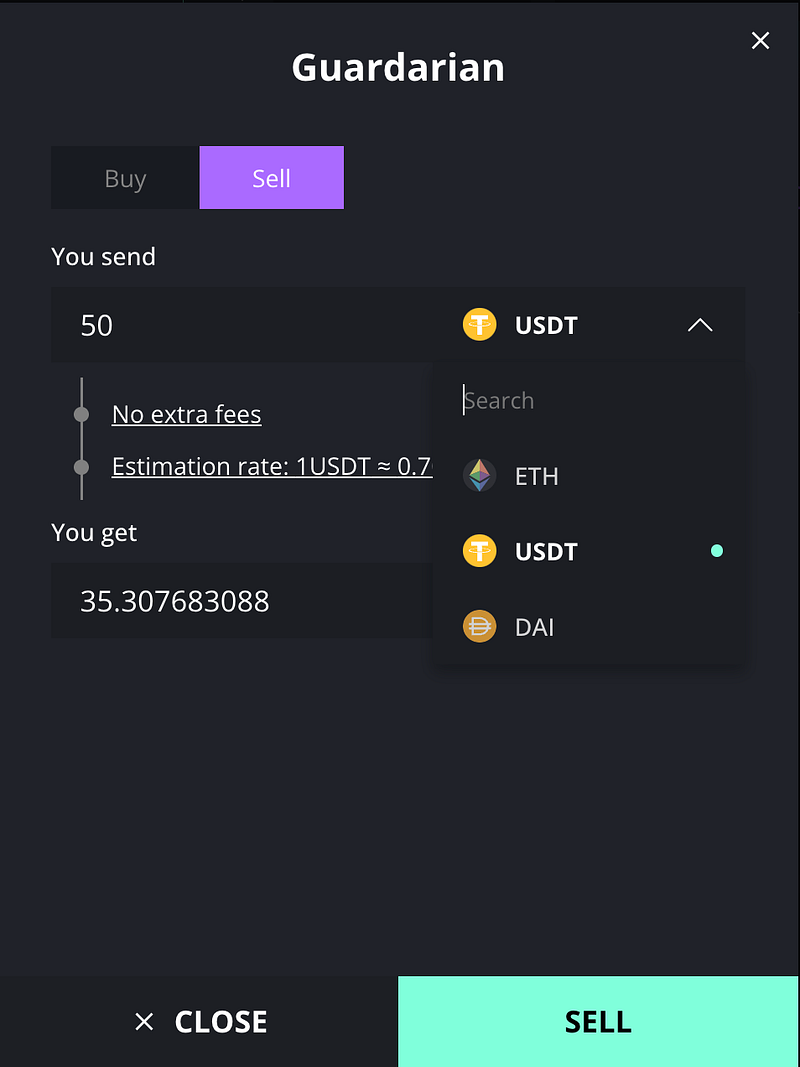Click the USDT Tether icon in dropdown list
800x1067 pixels.
pos(480,551)
